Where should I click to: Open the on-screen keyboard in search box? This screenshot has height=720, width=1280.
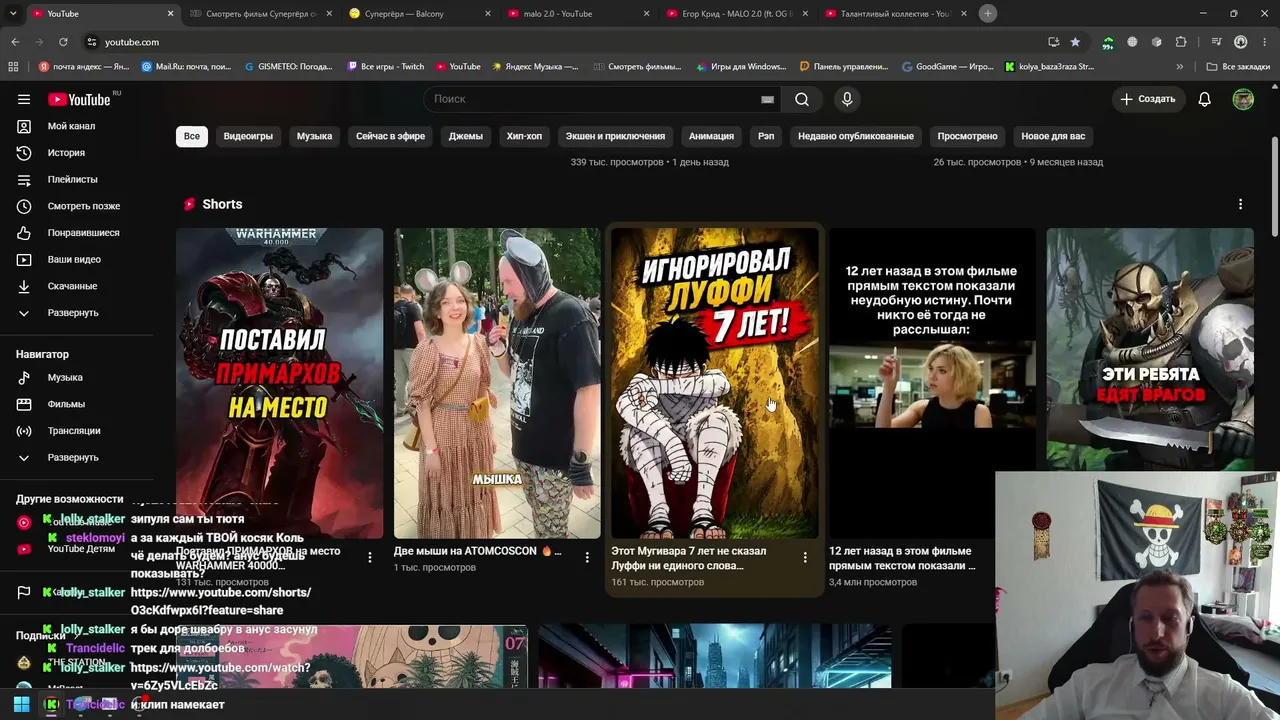coord(767,99)
